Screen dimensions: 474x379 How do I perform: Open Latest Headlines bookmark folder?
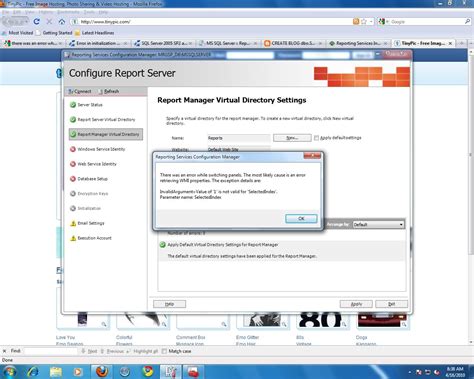click(x=95, y=33)
